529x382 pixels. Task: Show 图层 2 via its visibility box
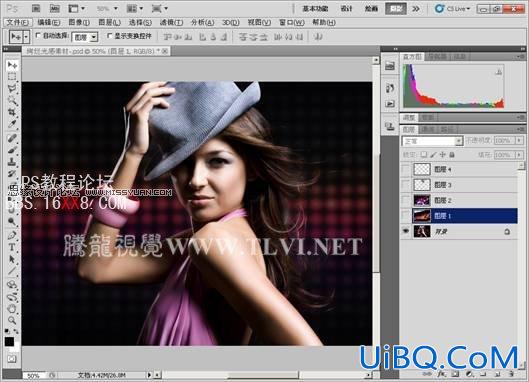pos(406,200)
